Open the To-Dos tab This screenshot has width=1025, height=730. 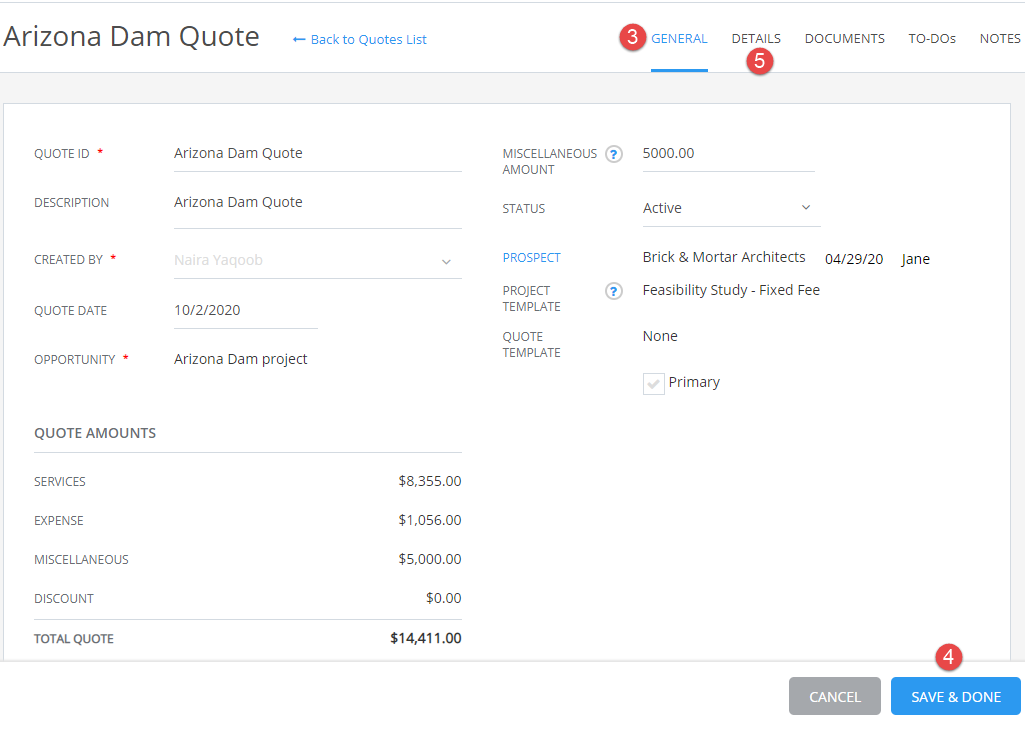tap(932, 39)
